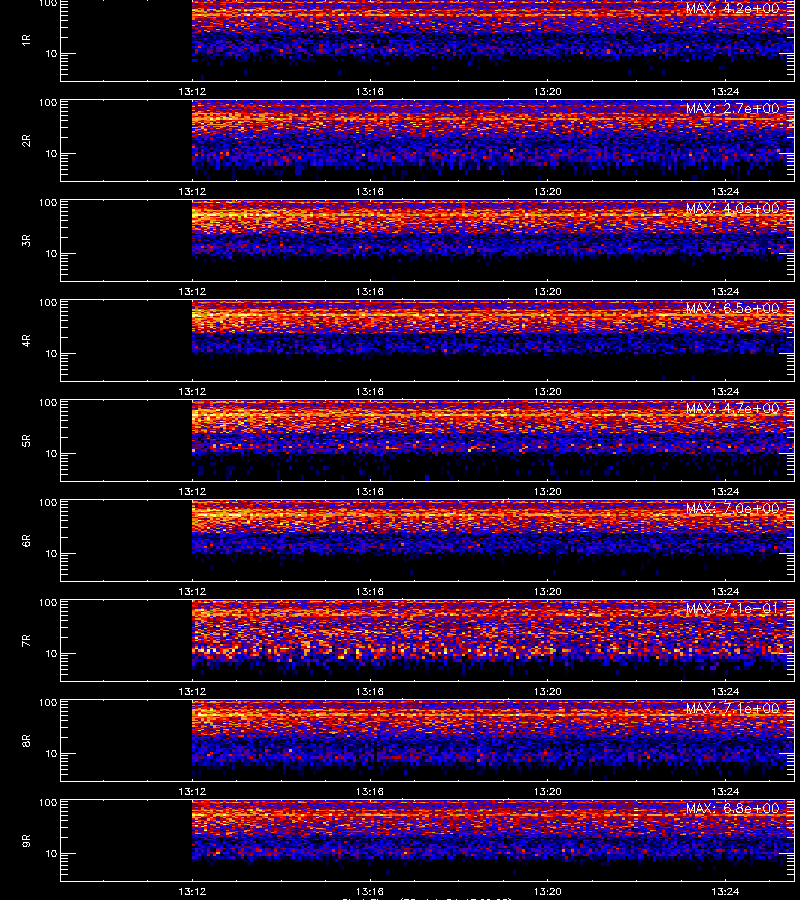
Task: Click the 13:24 tick label under panel 4R
Action: (725, 391)
